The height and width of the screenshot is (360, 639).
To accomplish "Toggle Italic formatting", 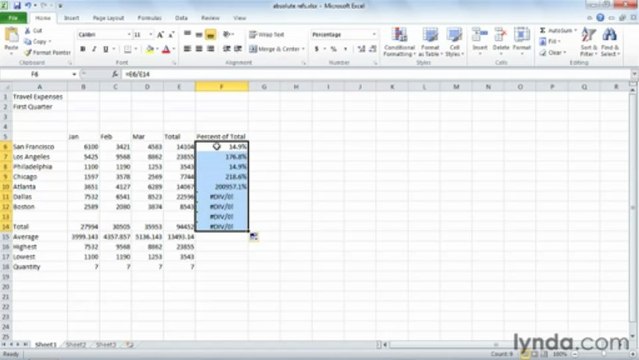I will (94, 49).
